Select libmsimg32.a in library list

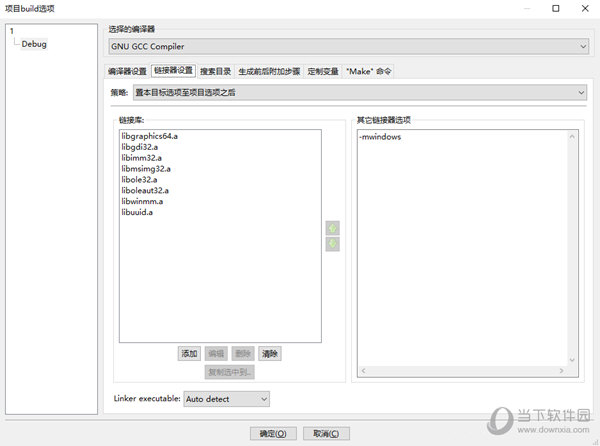146,169
